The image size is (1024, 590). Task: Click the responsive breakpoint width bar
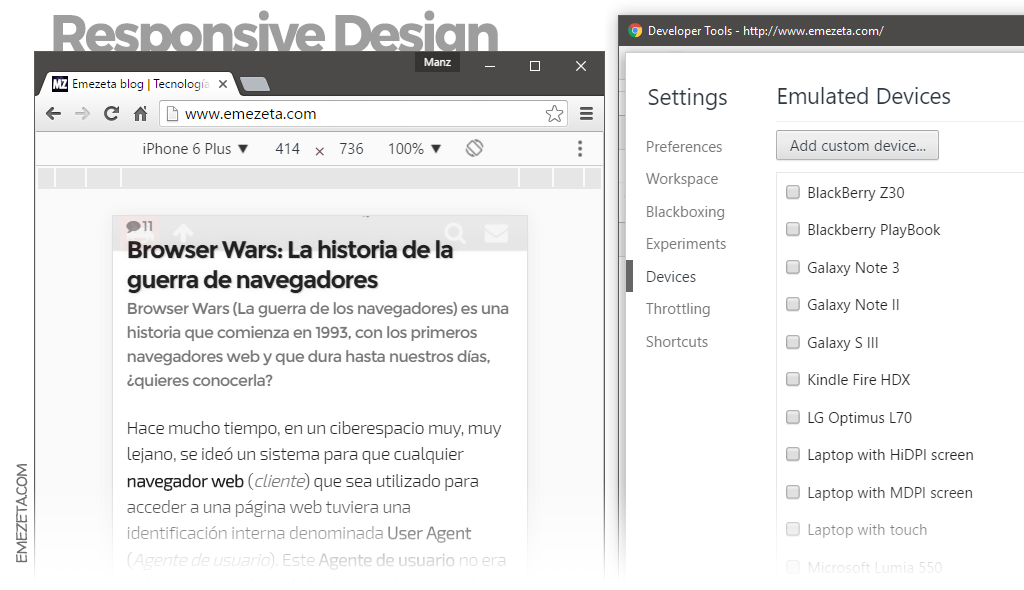tap(319, 178)
